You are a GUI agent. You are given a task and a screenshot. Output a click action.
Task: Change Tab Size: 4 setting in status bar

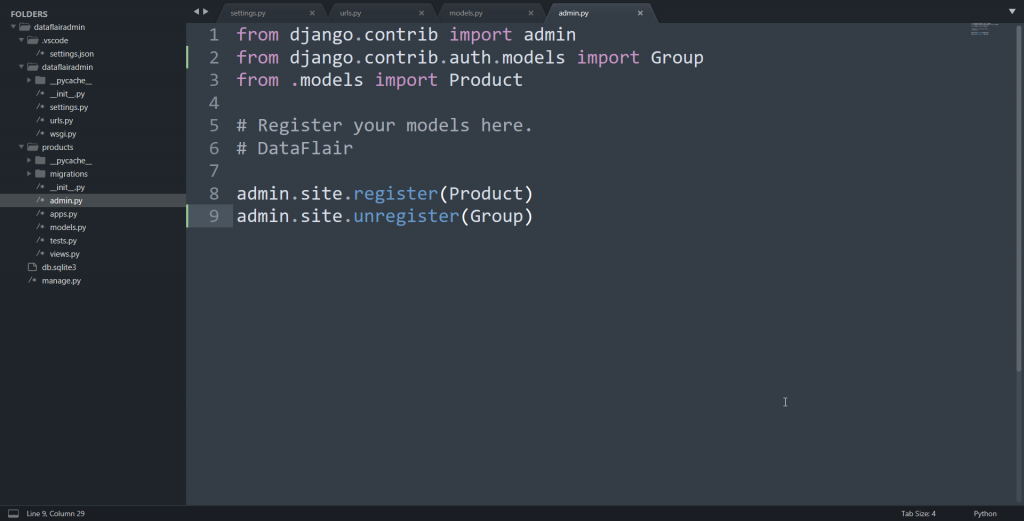(x=918, y=514)
